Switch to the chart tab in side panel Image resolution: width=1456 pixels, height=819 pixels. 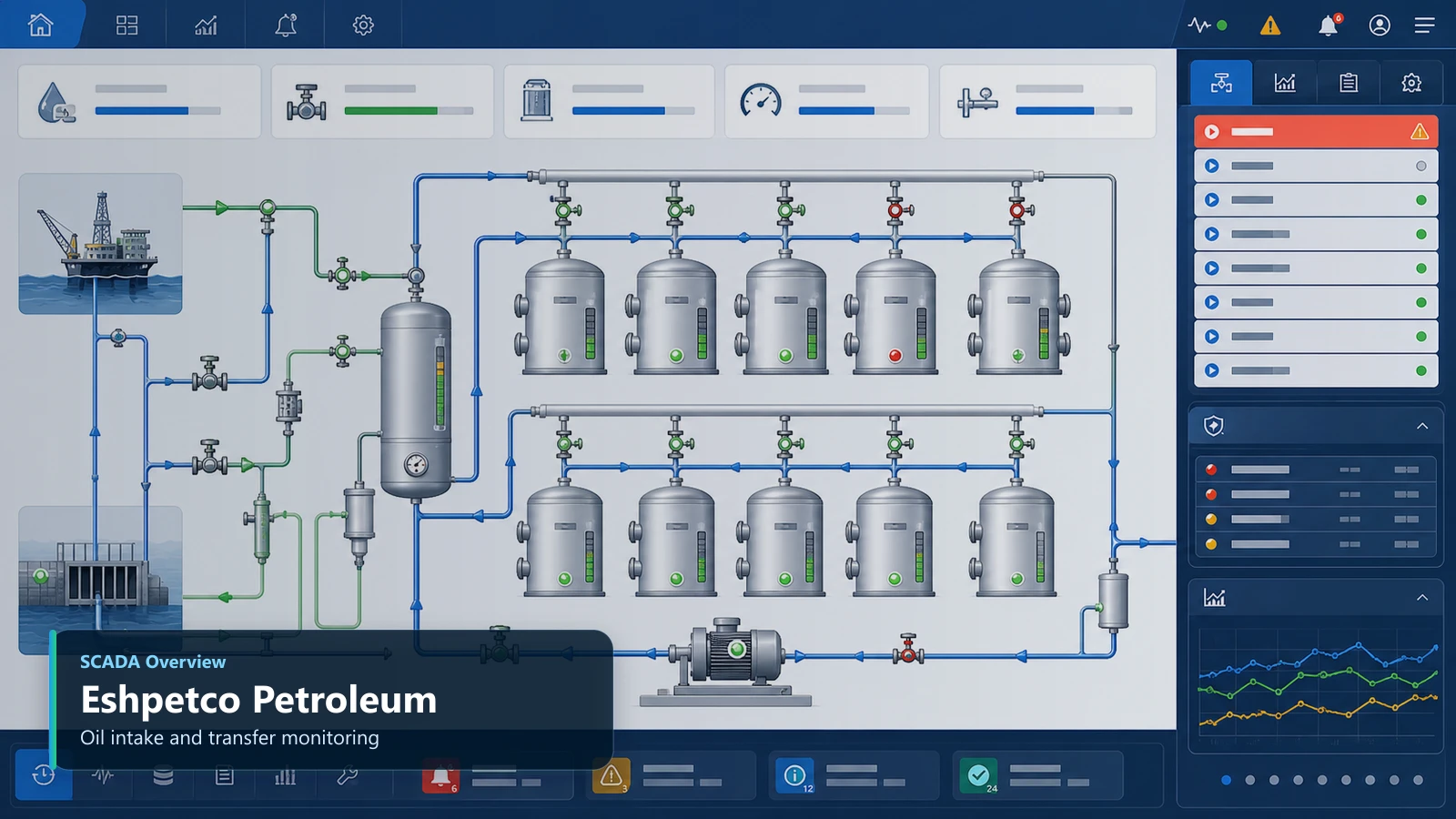[x=1285, y=83]
